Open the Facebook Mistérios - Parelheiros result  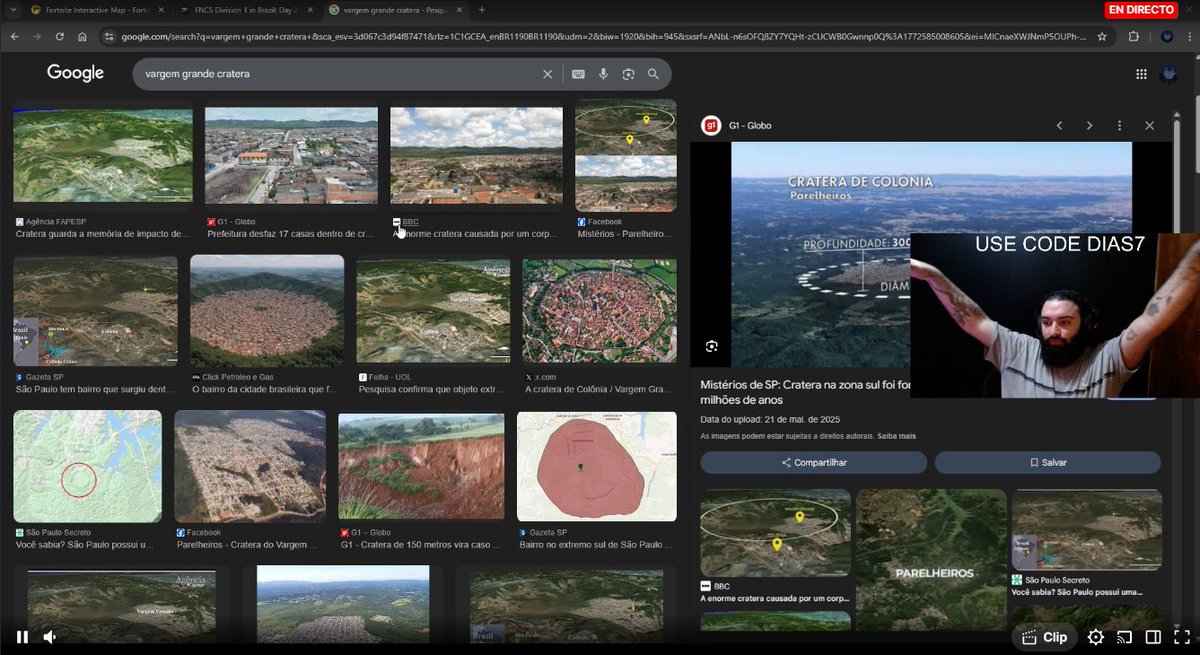(x=626, y=169)
